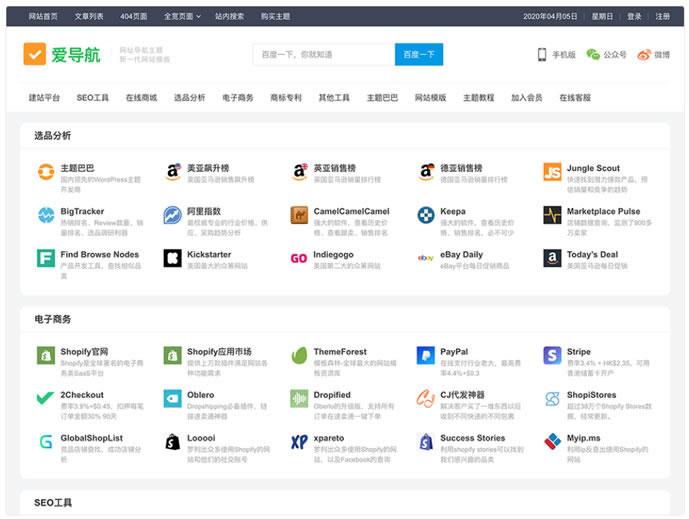
Task: Open the 主题巴巴 site icon
Action: click(46, 172)
